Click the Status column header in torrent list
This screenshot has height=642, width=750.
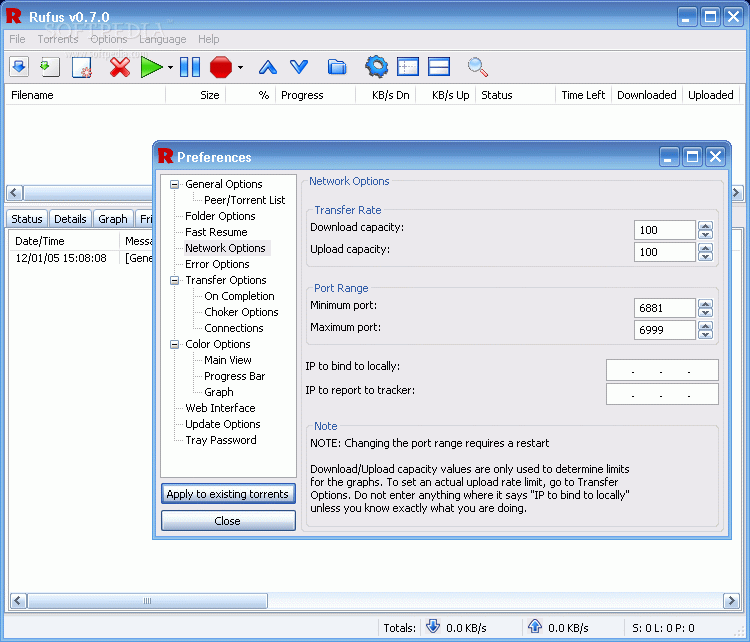pyautogui.click(x=515, y=95)
